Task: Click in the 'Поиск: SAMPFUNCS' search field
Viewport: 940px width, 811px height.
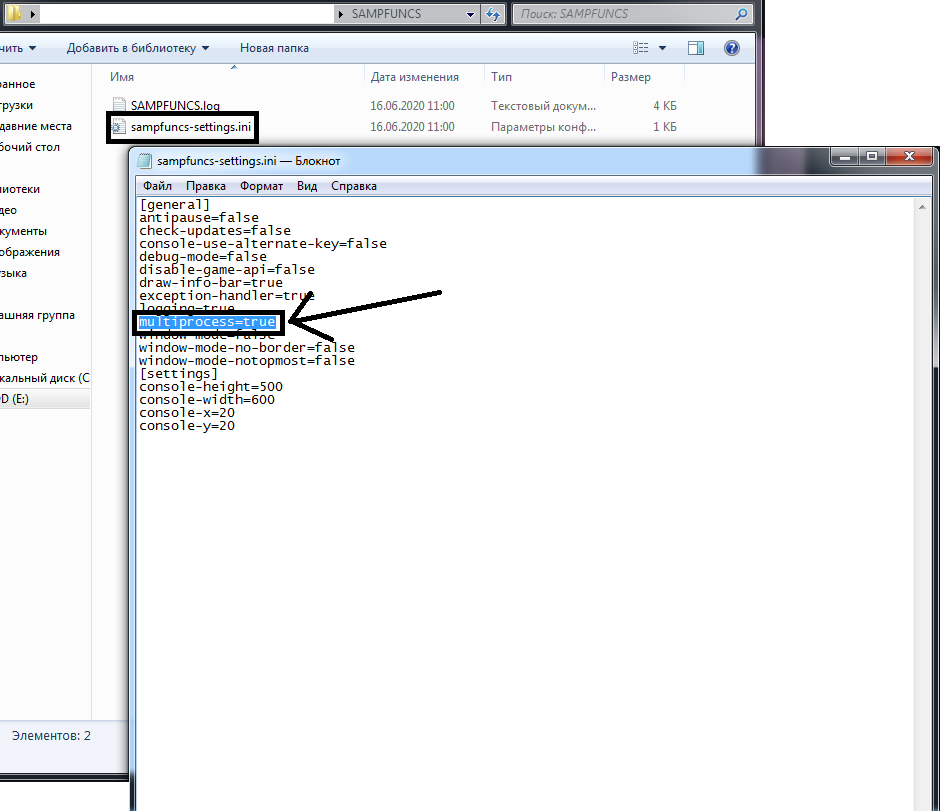Action: [620, 15]
